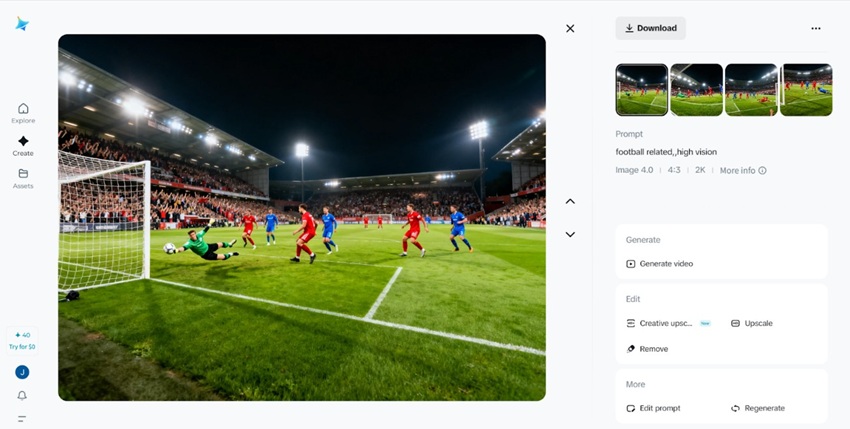Download the generated image
850x429 pixels.
(650, 28)
